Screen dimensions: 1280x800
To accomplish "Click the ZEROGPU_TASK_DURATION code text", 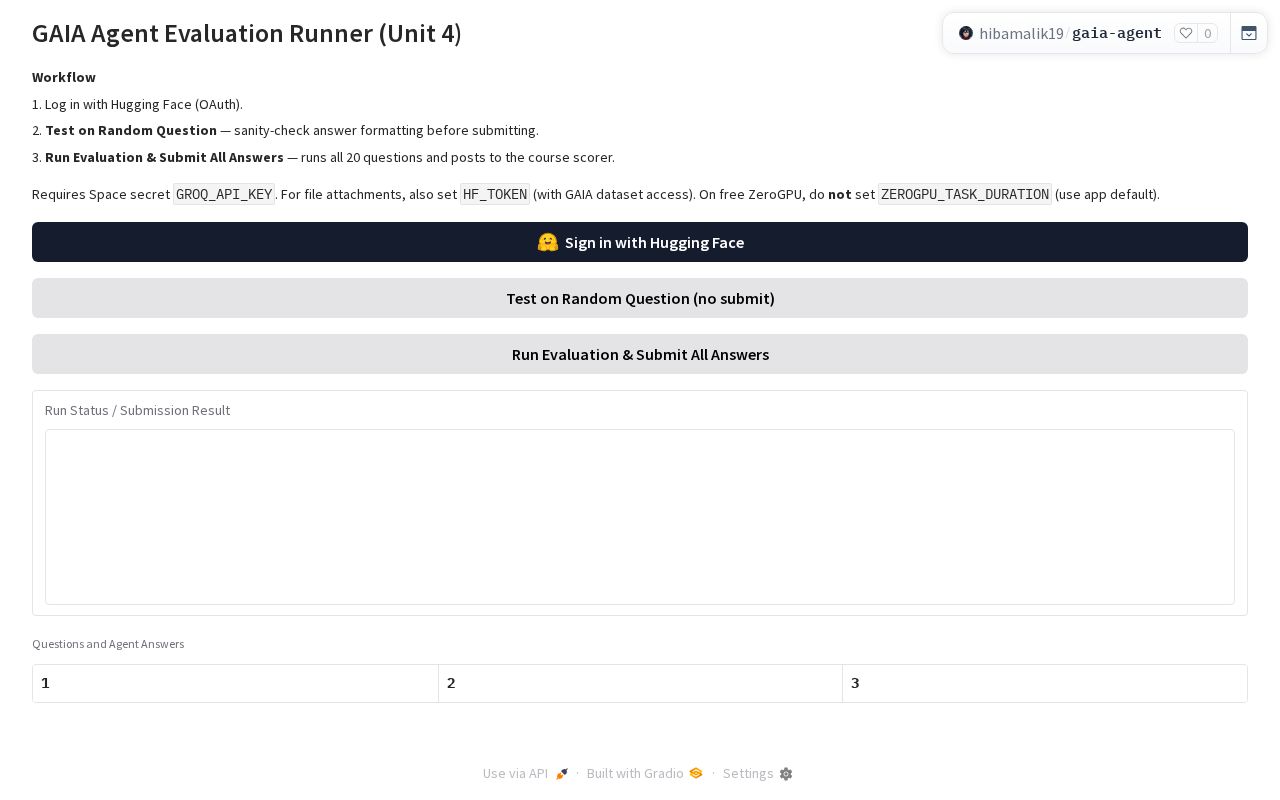I will point(964,194).
